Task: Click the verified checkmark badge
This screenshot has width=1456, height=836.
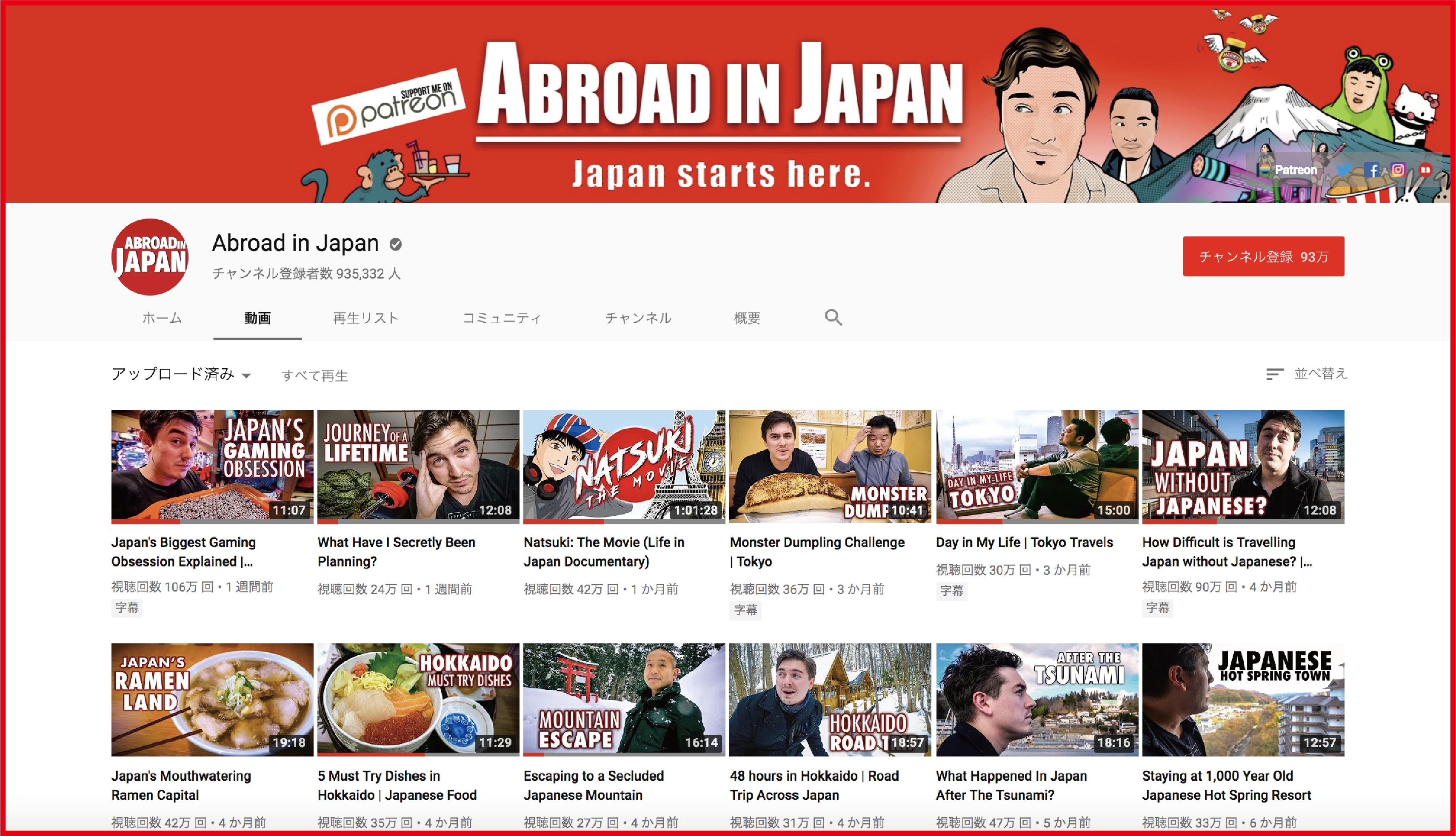Action: 396,245
